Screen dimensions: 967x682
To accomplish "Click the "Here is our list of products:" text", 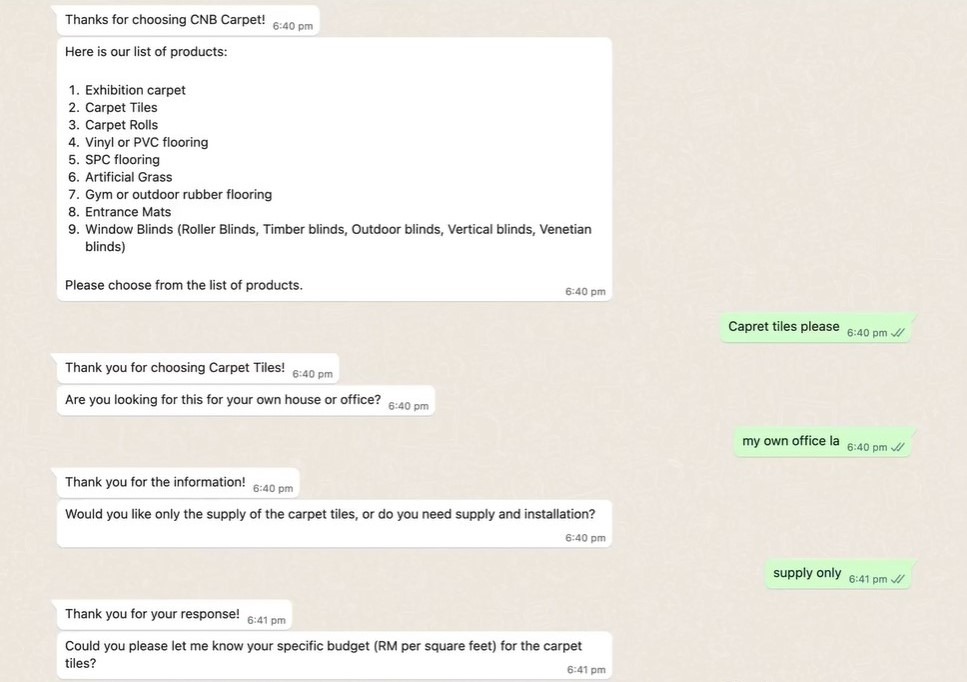I will click(146, 52).
